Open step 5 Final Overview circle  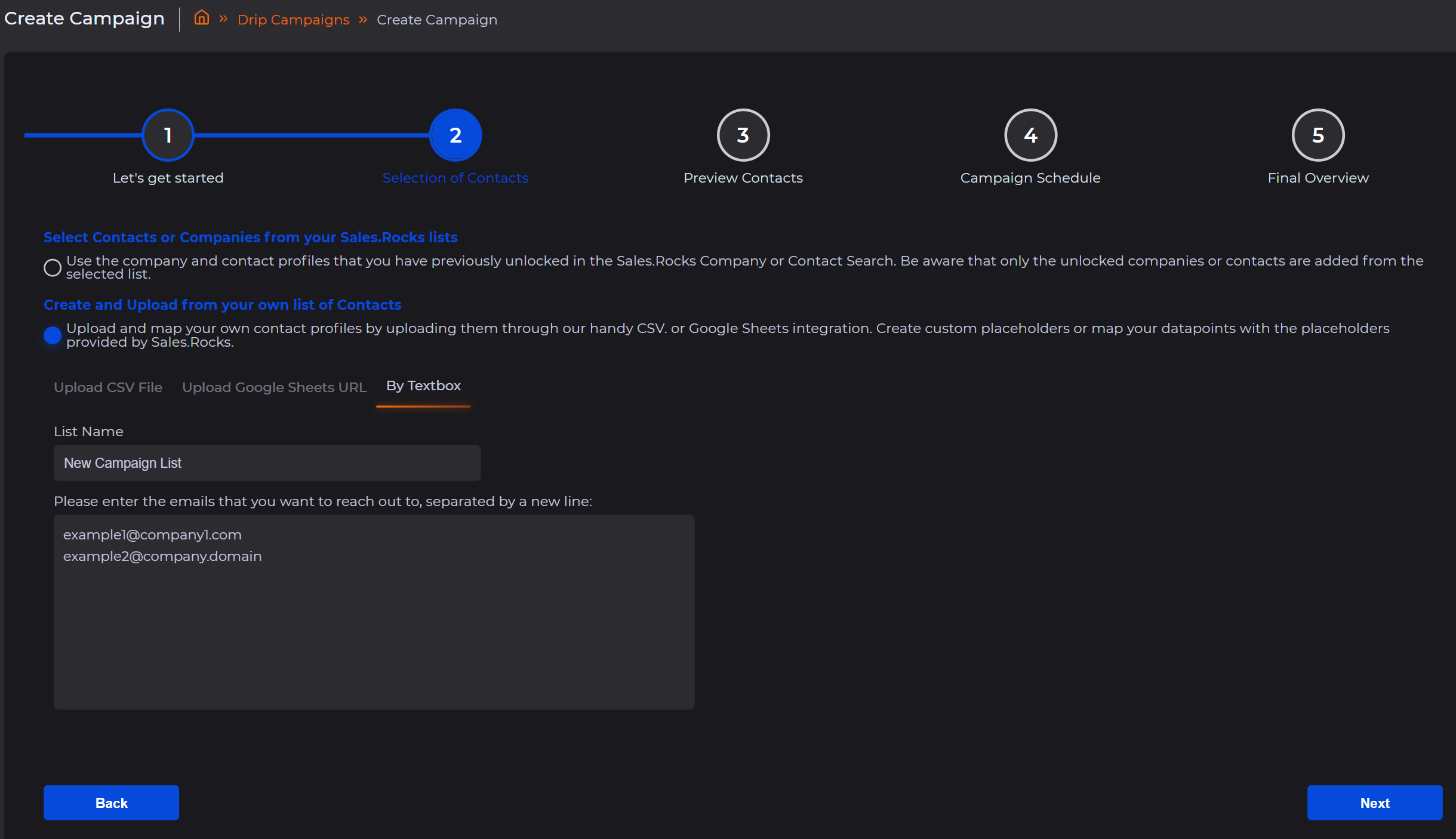pyautogui.click(x=1318, y=135)
